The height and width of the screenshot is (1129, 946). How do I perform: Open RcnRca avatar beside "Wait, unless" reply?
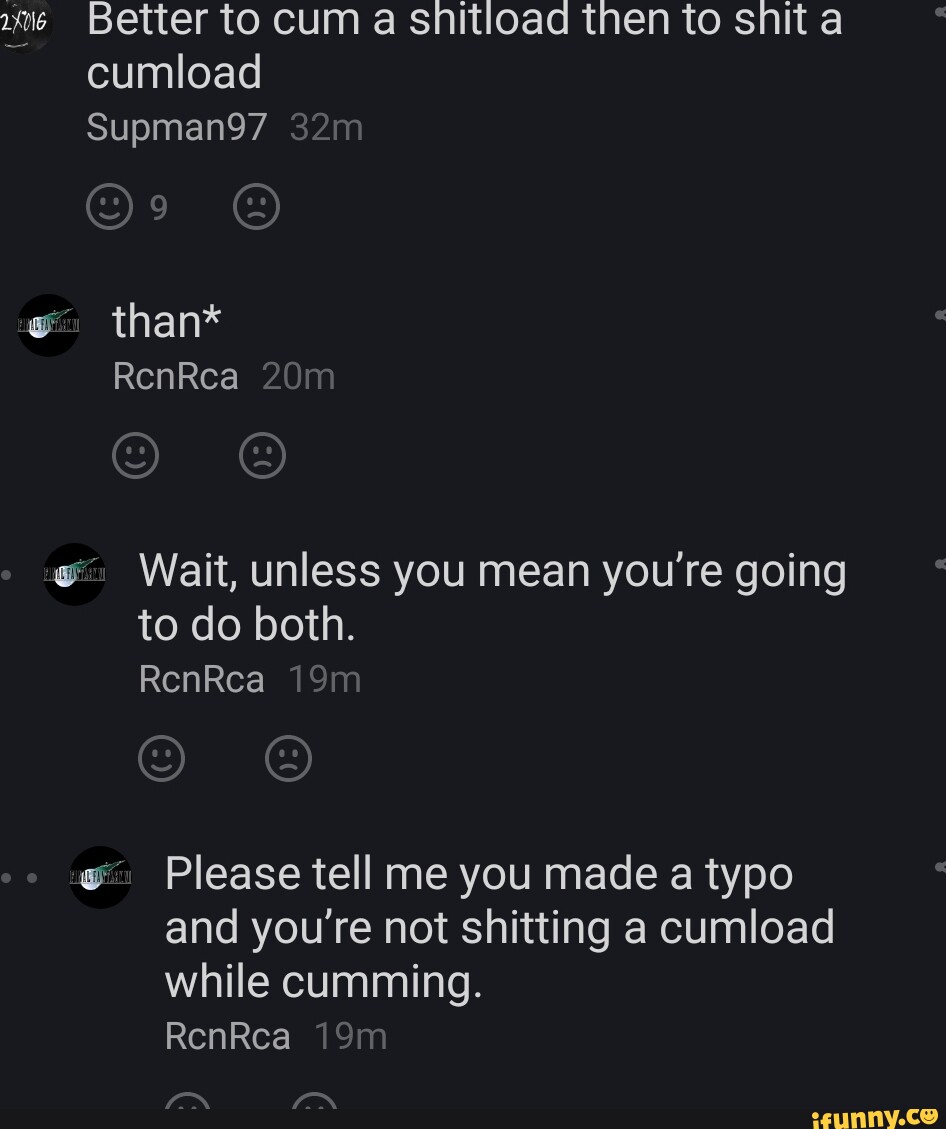pyautogui.click(x=74, y=574)
